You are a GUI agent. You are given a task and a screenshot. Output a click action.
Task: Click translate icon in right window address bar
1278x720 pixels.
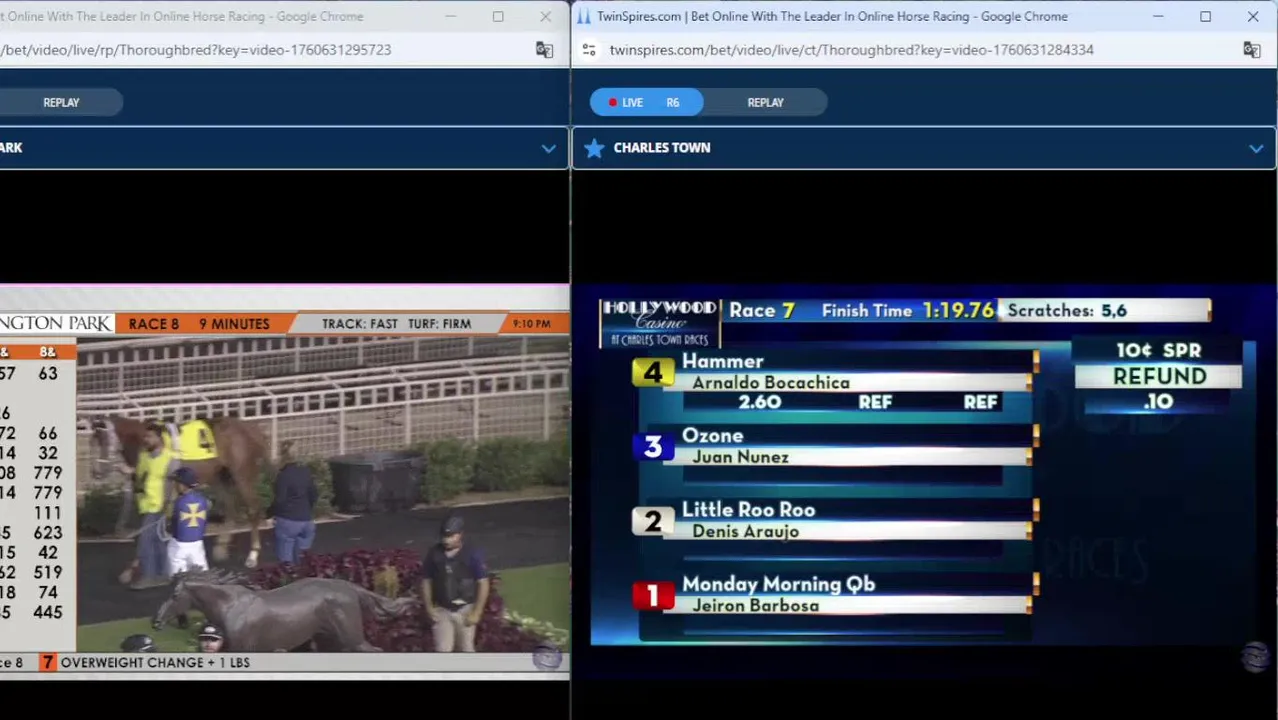click(1251, 50)
